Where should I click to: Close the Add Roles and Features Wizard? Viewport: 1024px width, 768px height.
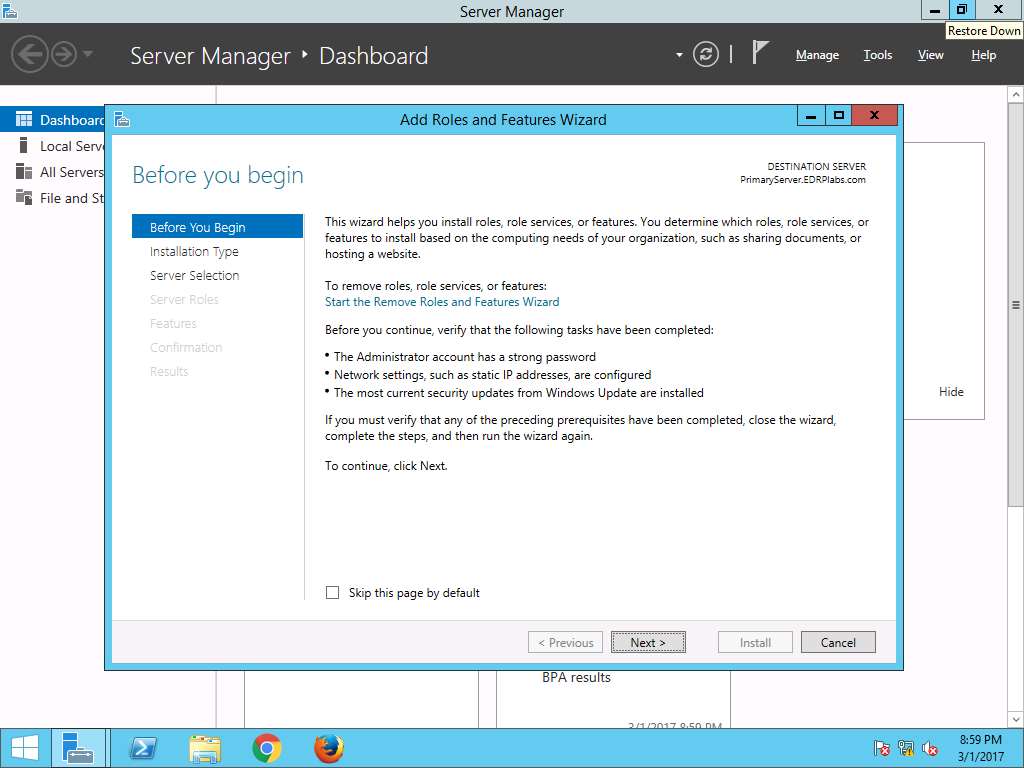click(x=874, y=116)
